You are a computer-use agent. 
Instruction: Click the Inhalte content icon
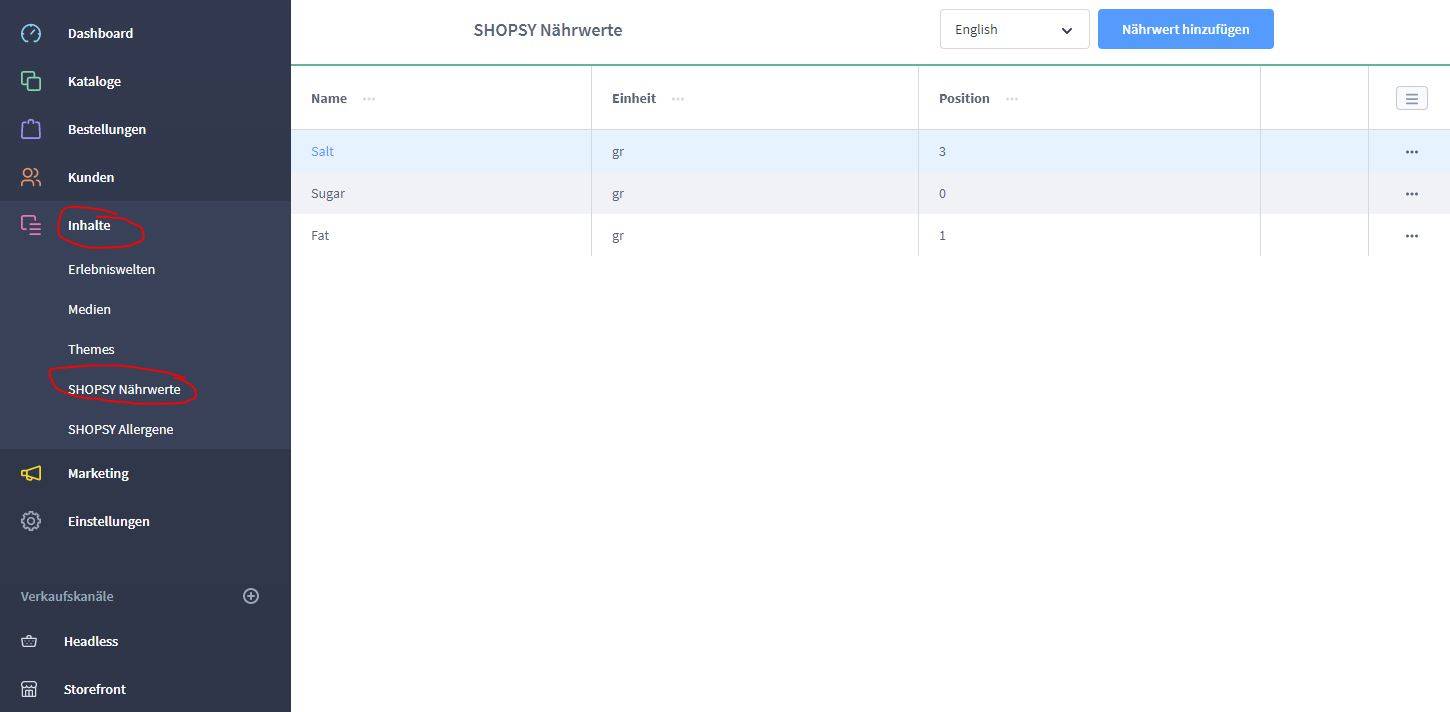coord(31,225)
